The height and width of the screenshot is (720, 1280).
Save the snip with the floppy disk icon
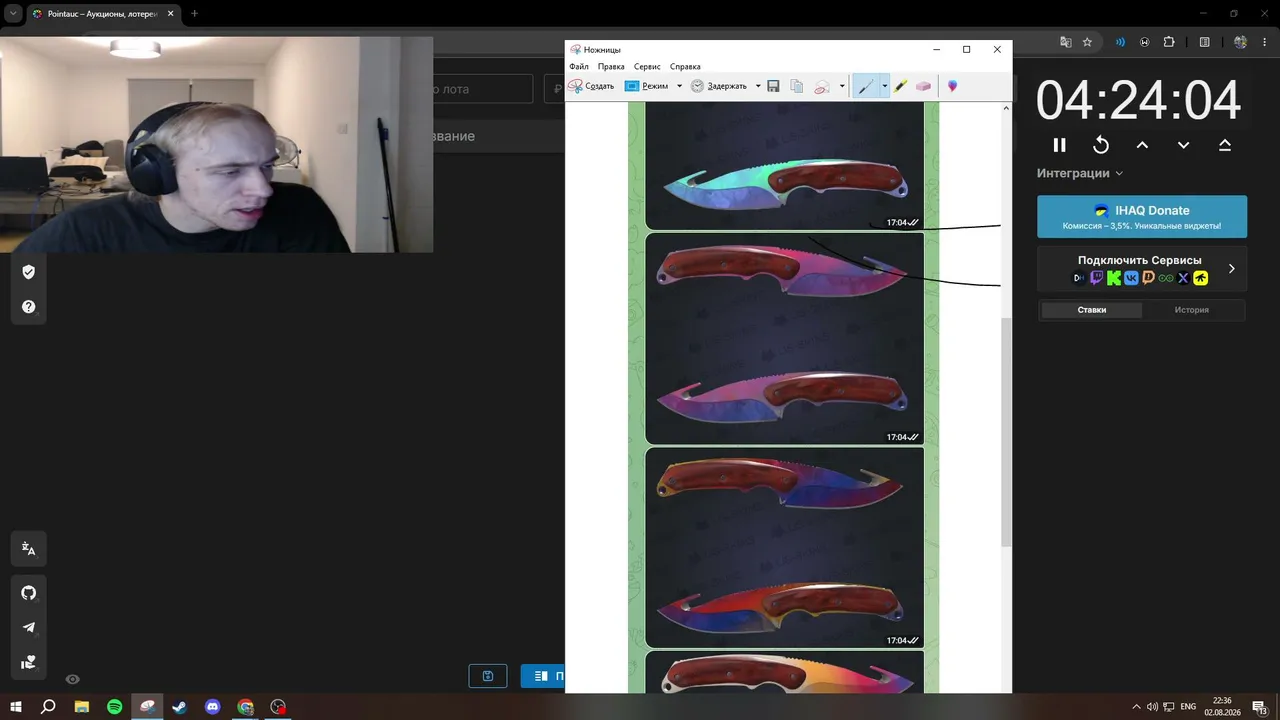tap(773, 86)
